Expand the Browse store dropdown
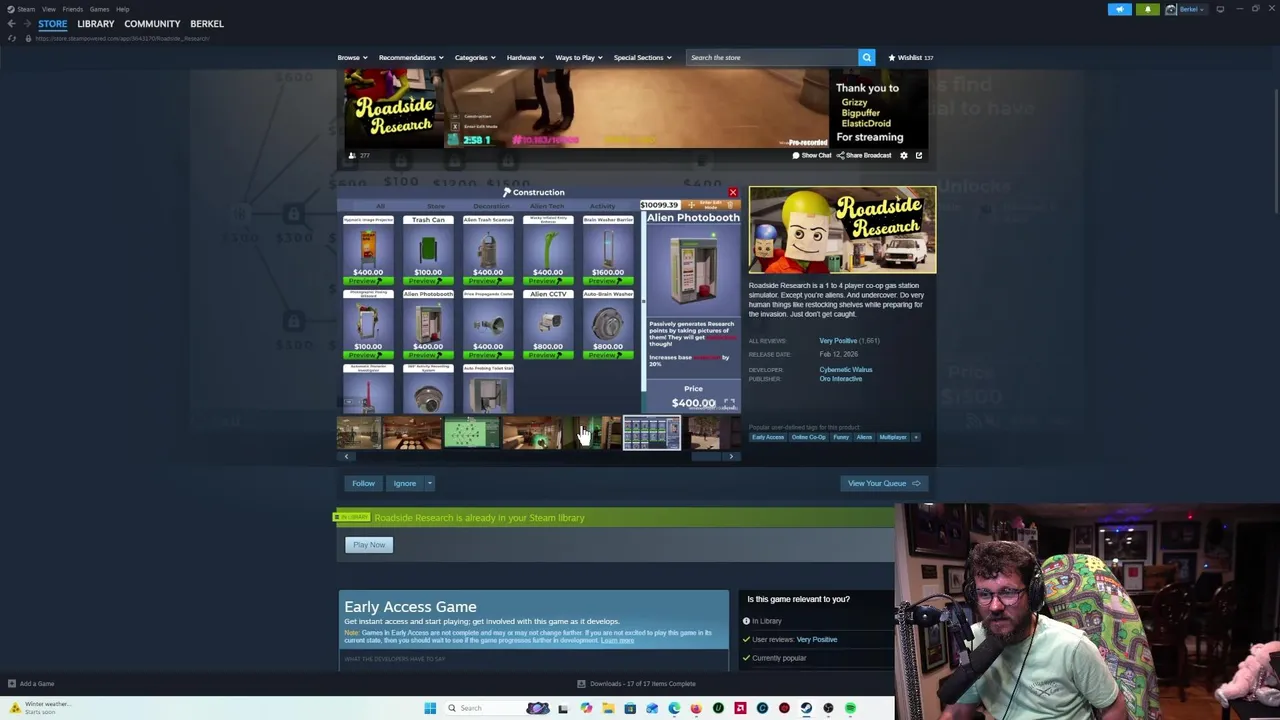The width and height of the screenshot is (1280, 720). click(x=352, y=58)
